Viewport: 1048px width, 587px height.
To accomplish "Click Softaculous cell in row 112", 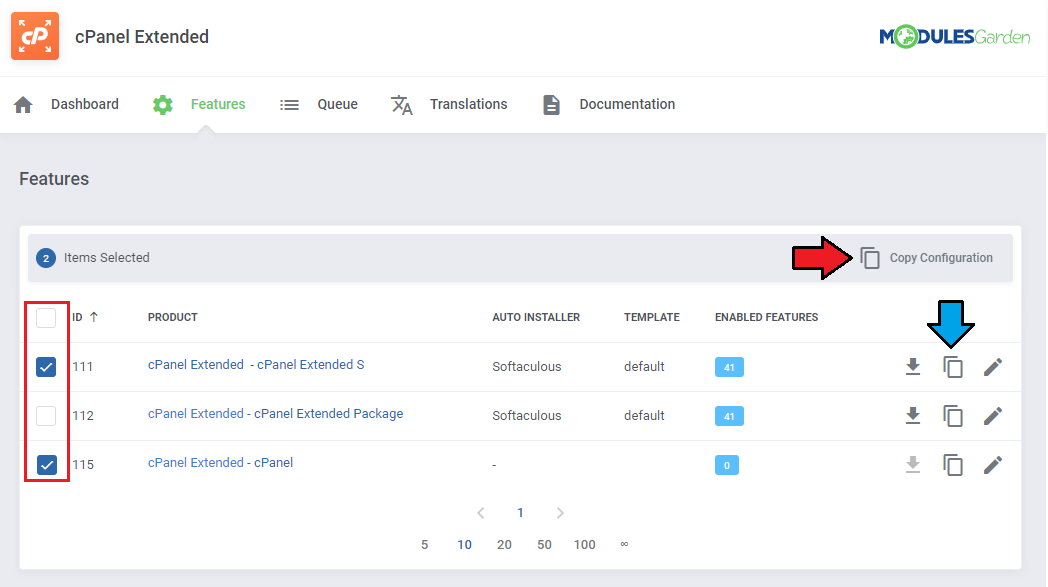I will (527, 416).
